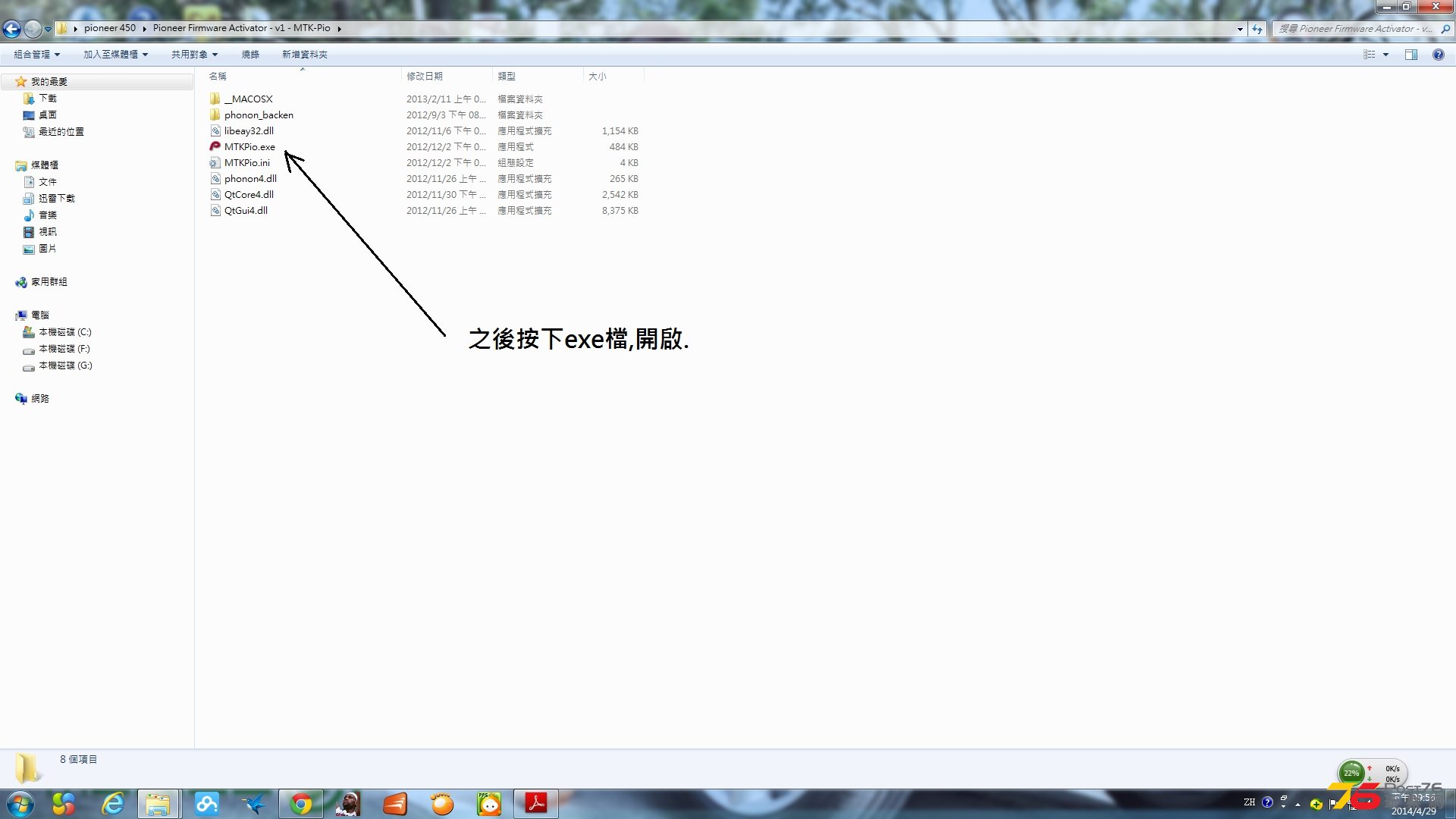Screen dimensions: 1456x819
Task: Click the ZH language indicator in tray
Action: [1249, 802]
